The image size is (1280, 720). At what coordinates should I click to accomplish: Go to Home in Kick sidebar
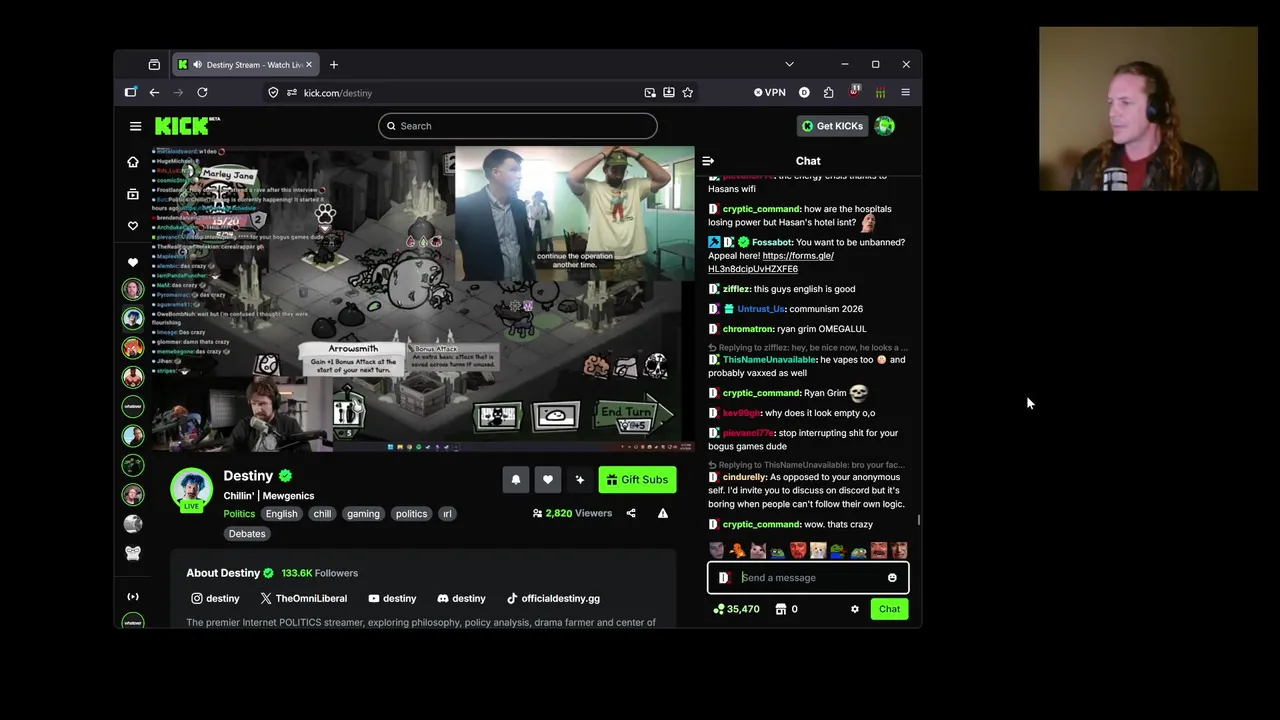(x=133, y=162)
